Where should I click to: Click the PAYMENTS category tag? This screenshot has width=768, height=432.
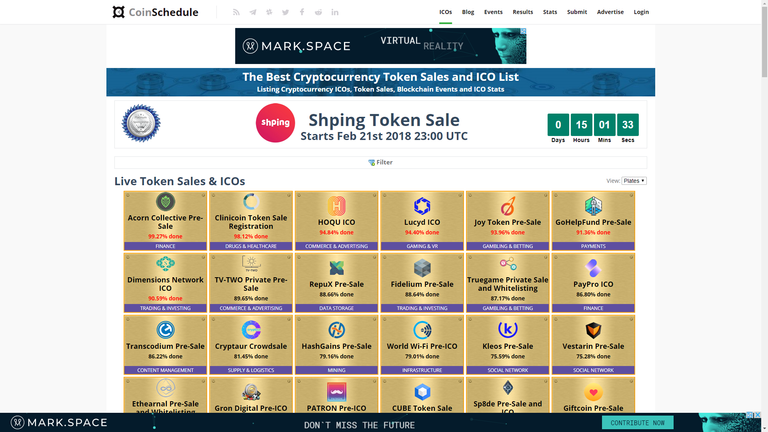coord(593,246)
